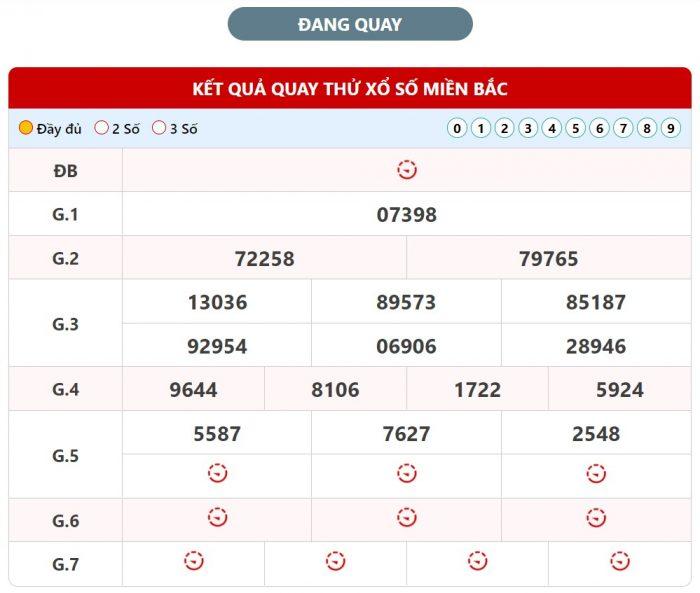Filter by digit 4 circle
700x593 pixels.
(552, 129)
